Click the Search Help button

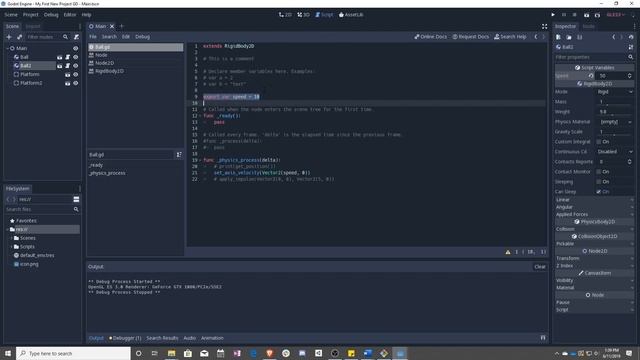coord(510,37)
